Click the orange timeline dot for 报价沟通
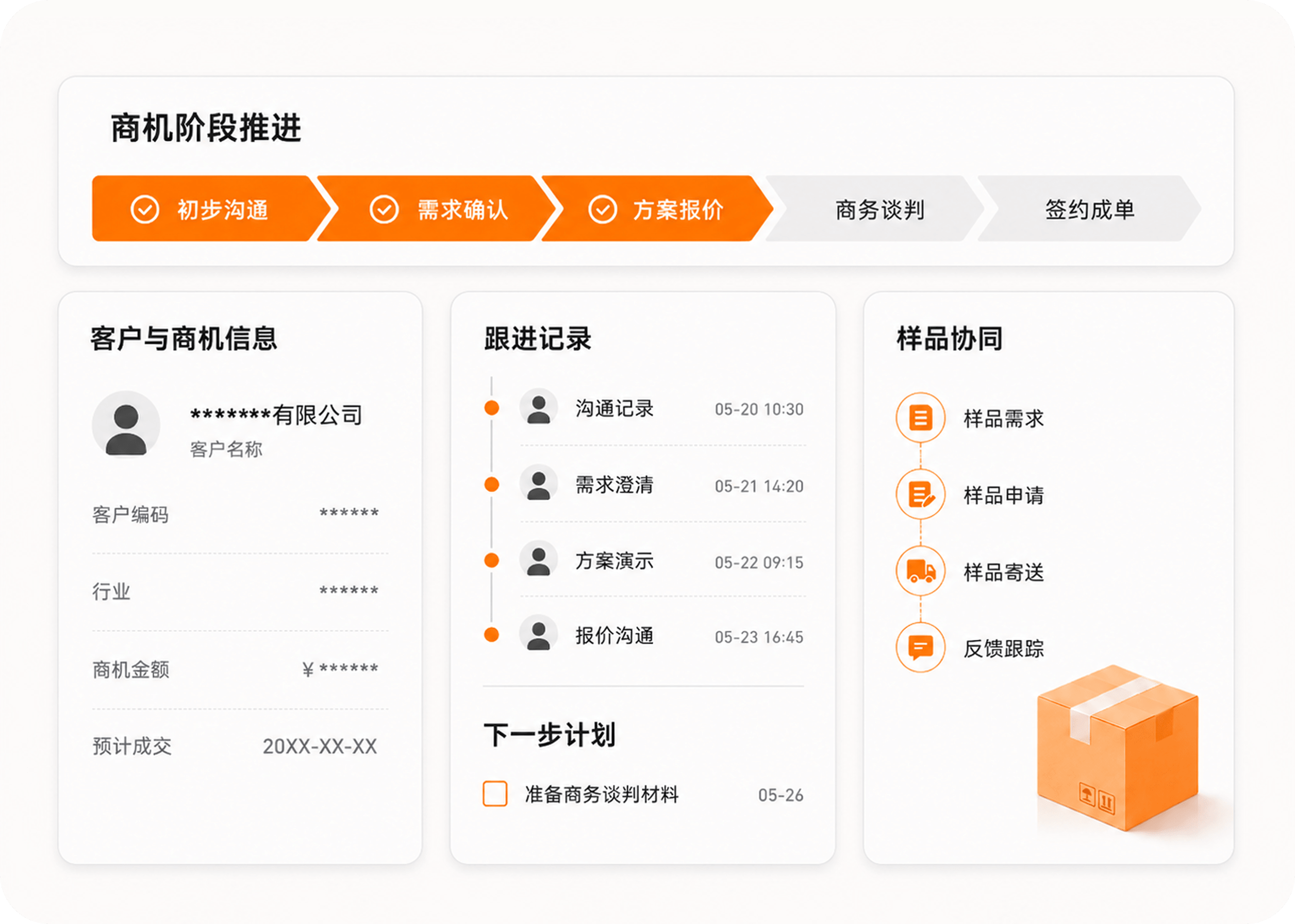The height and width of the screenshot is (924, 1295). (x=491, y=634)
